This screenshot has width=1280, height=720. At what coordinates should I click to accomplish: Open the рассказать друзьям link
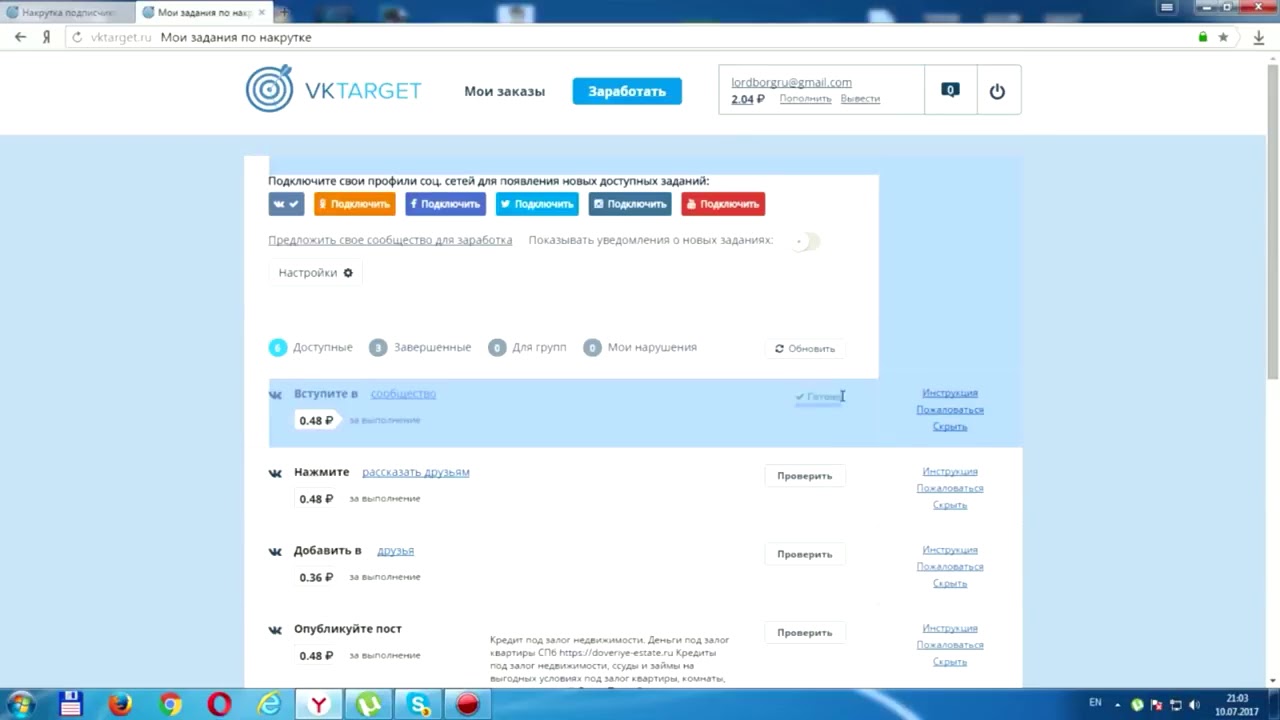pos(416,472)
